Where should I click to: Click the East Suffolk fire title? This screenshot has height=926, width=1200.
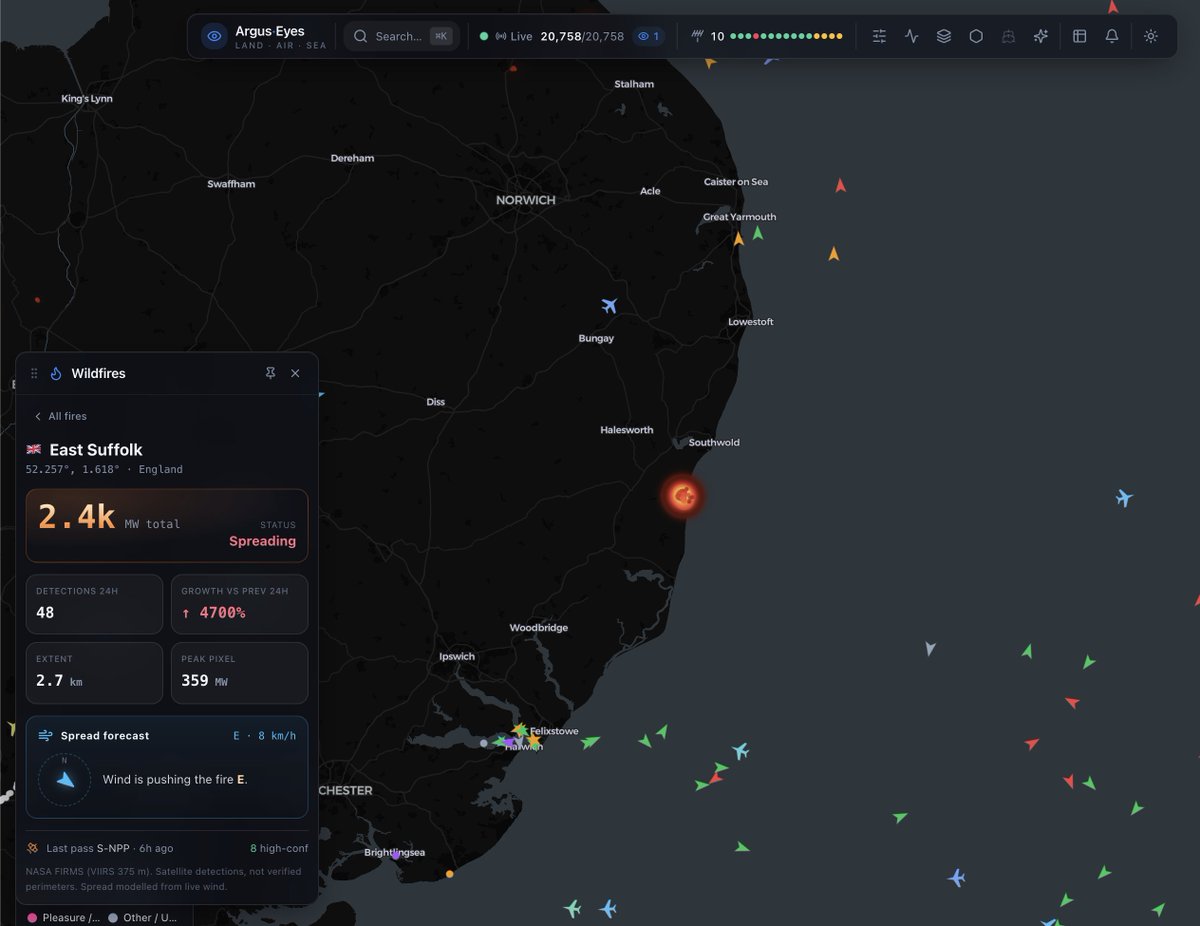coord(96,450)
